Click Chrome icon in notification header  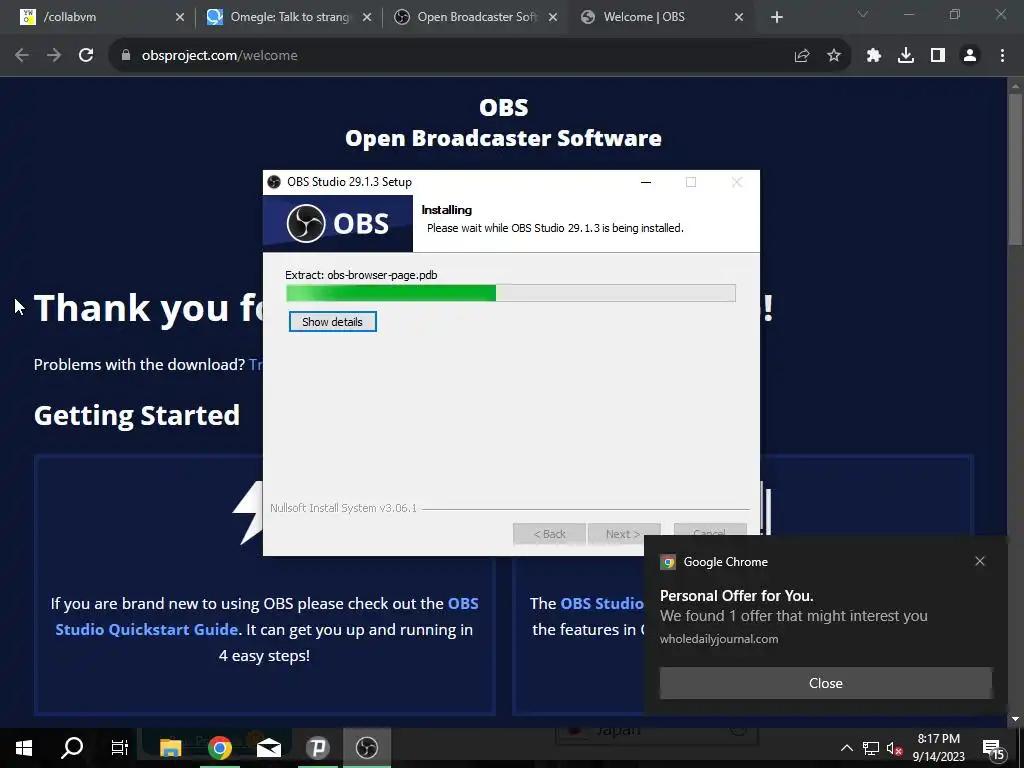[x=667, y=562]
